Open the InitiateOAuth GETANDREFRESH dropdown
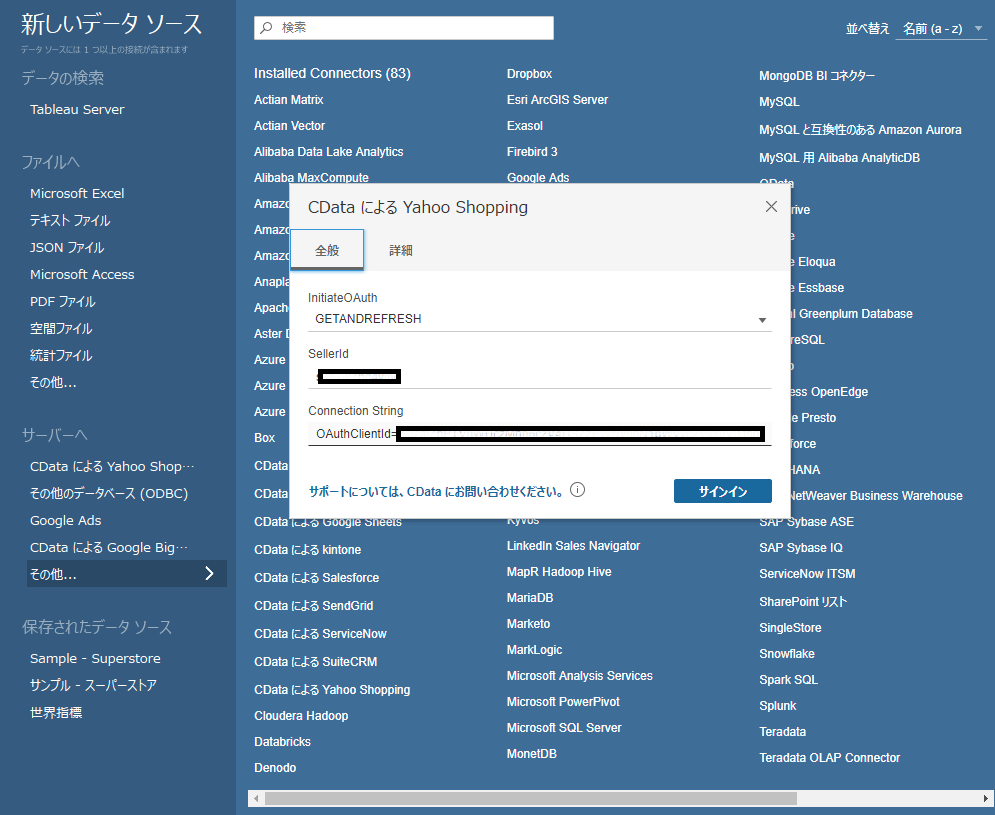The width and height of the screenshot is (995, 815). (539, 319)
